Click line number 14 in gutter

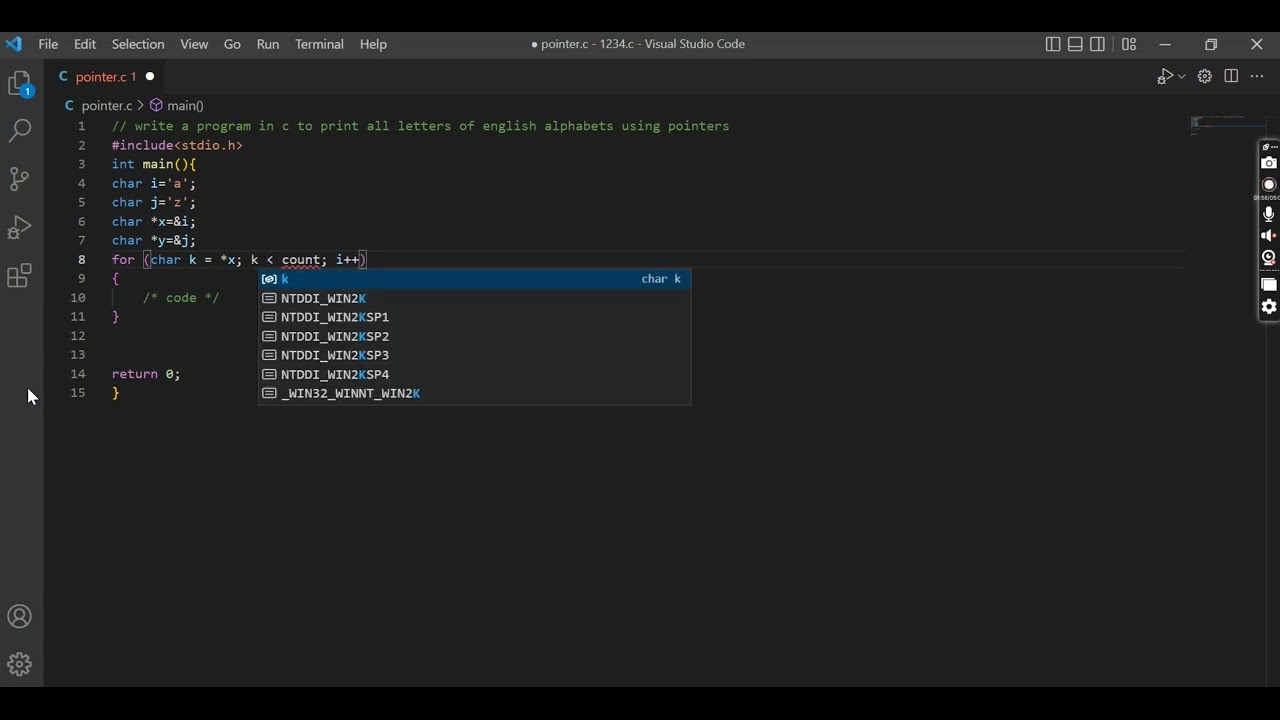(x=78, y=374)
